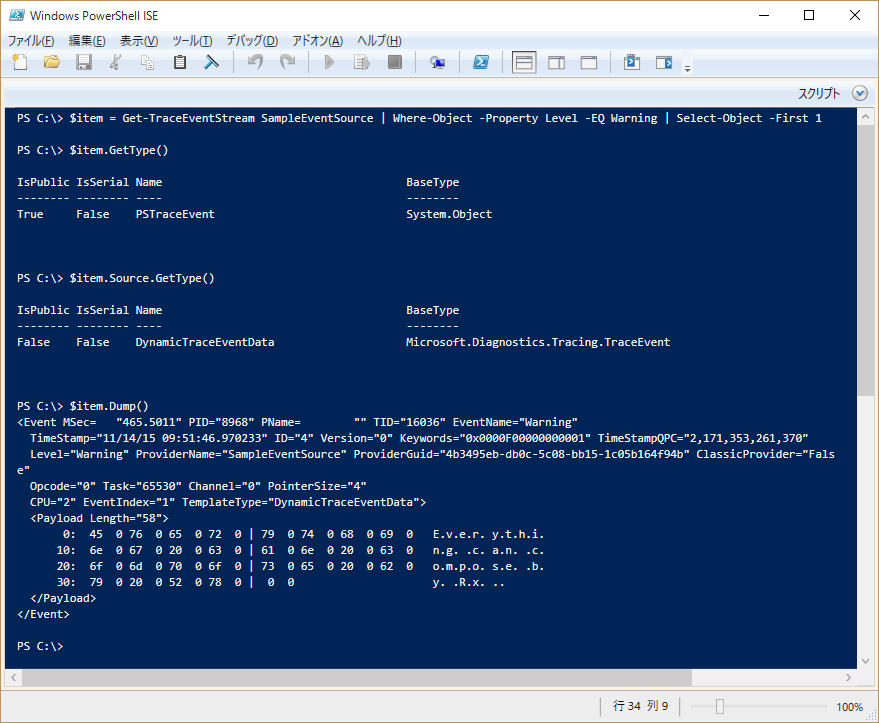Undo last action arrow
The image size is (879, 723).
(x=256, y=62)
